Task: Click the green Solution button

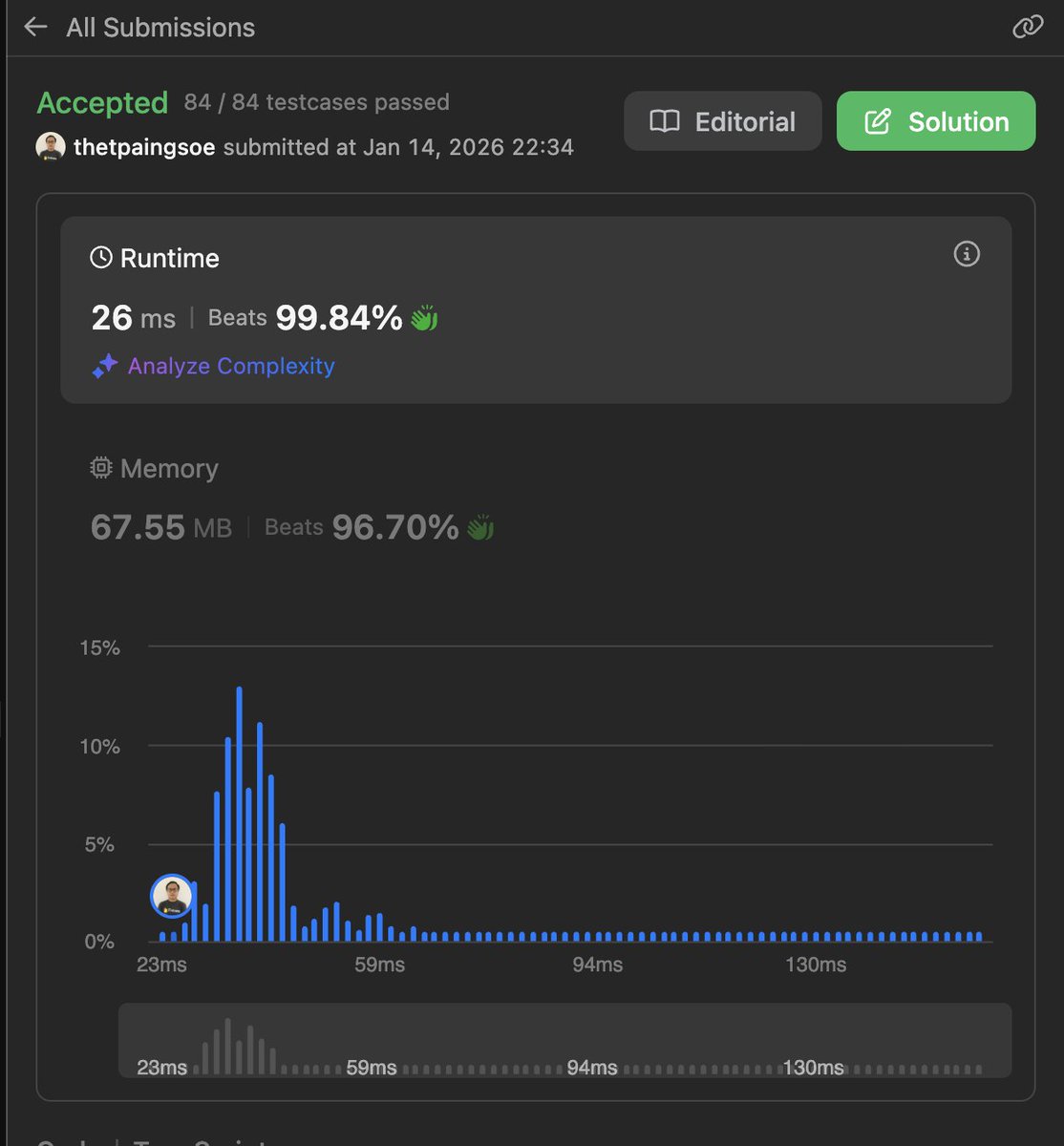Action: coord(936,121)
